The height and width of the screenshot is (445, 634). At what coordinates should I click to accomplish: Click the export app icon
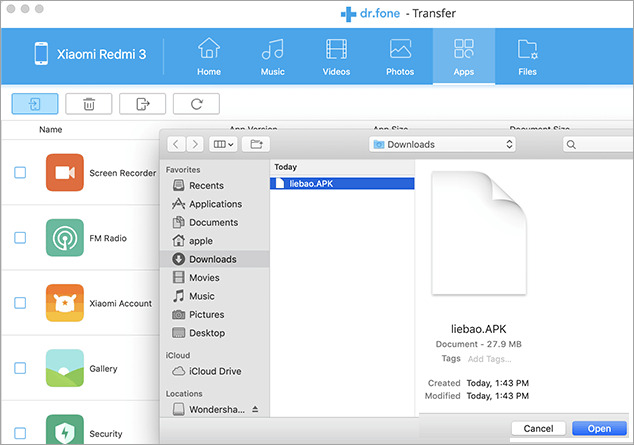[x=142, y=104]
